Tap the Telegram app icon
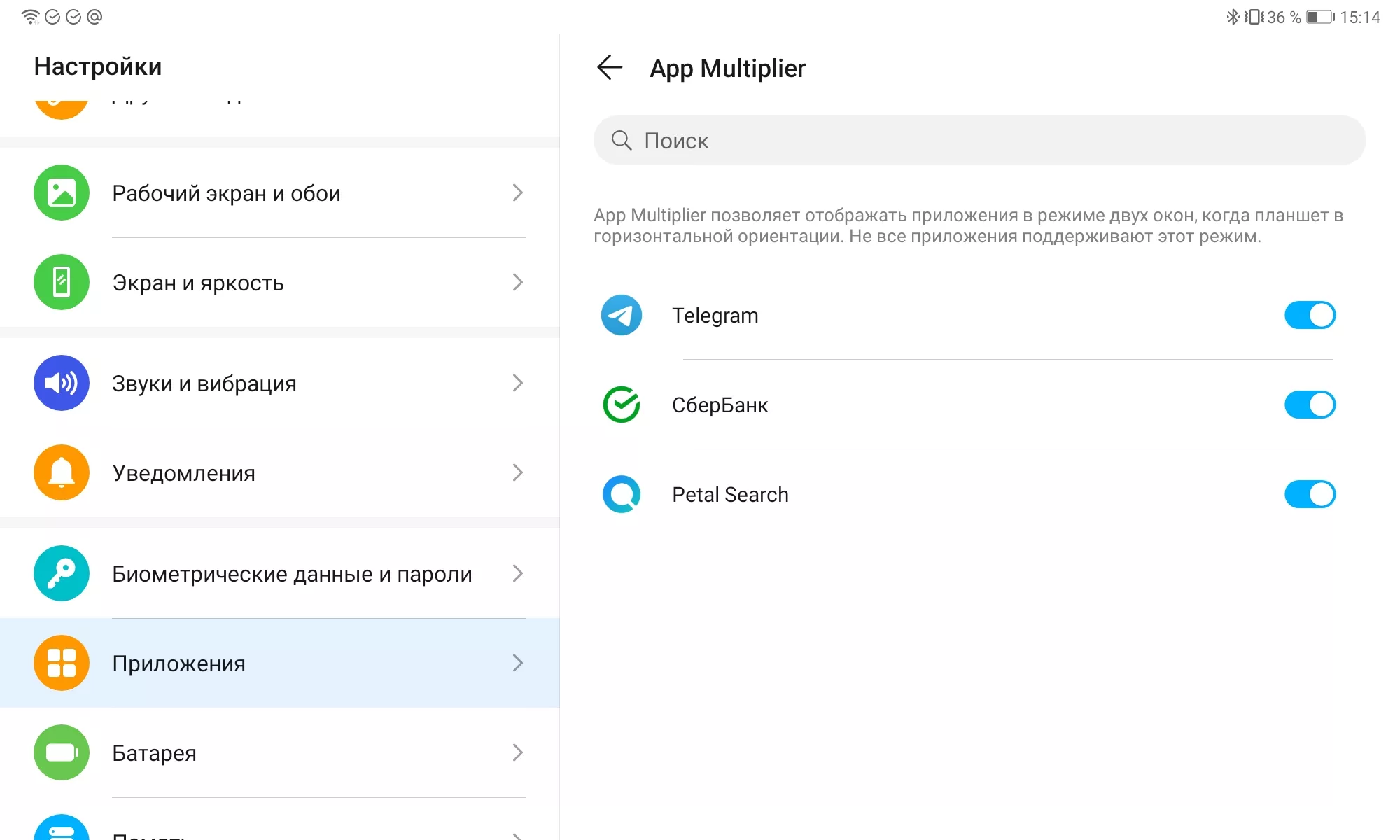Image resolution: width=1400 pixels, height=840 pixels. pos(622,315)
